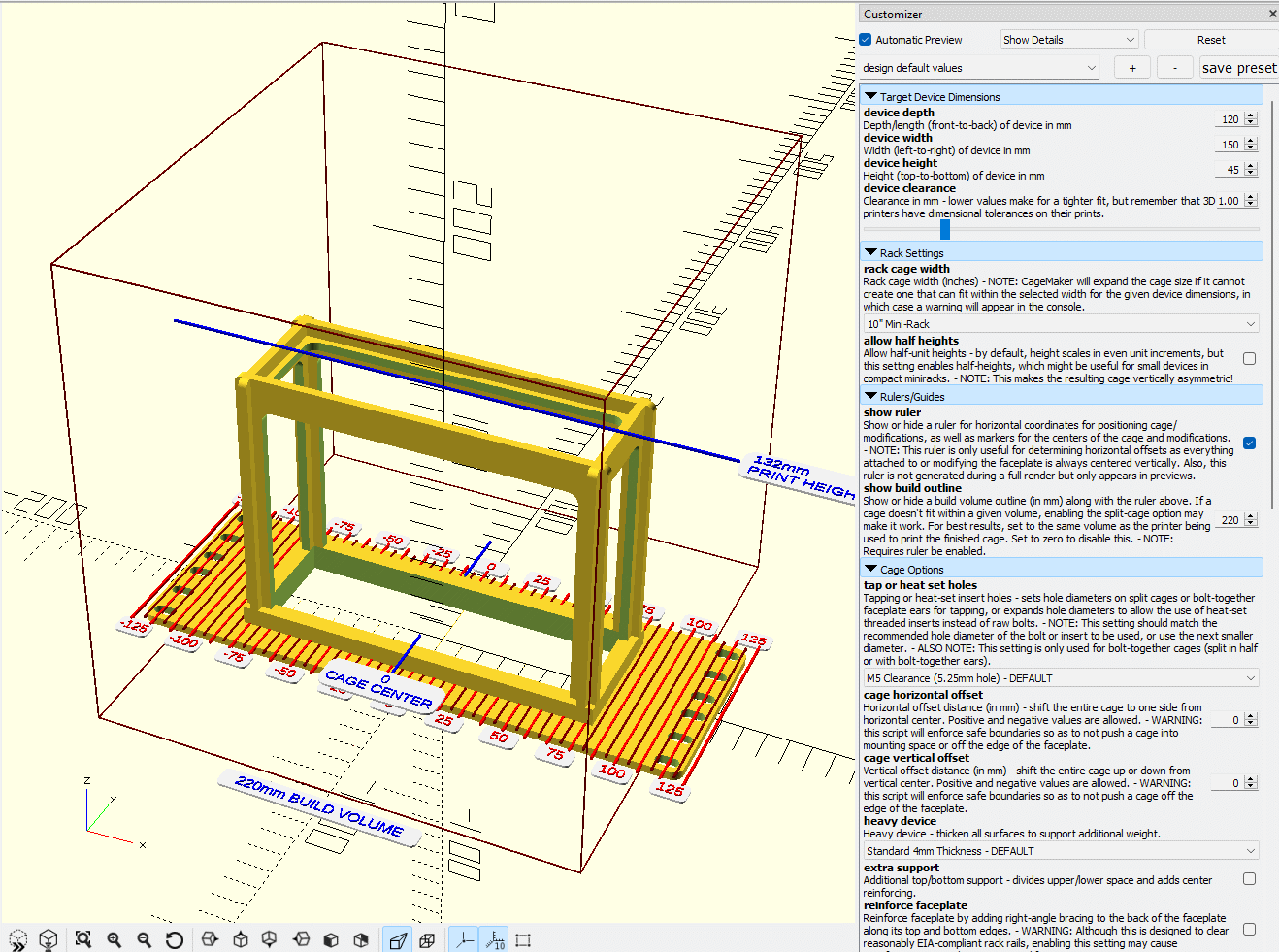The image size is (1279, 952).
Task: Switch to Back view cube icon
Action: coord(361,939)
